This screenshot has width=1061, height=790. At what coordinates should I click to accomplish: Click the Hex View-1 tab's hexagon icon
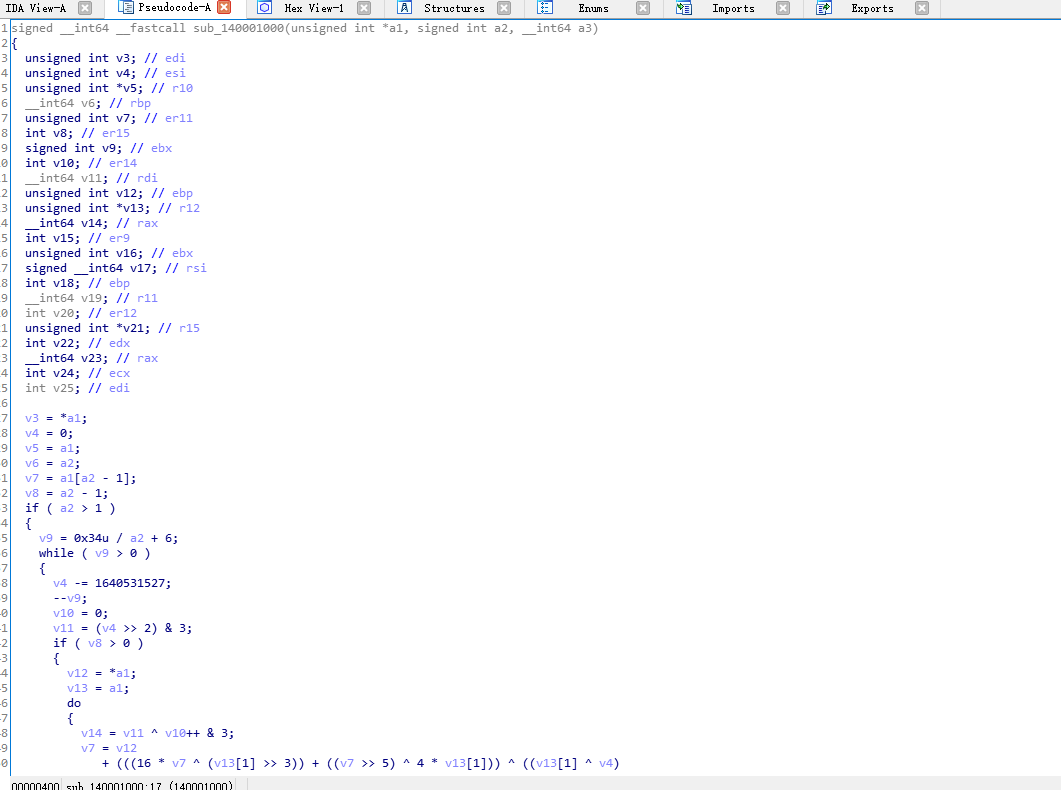[x=264, y=8]
